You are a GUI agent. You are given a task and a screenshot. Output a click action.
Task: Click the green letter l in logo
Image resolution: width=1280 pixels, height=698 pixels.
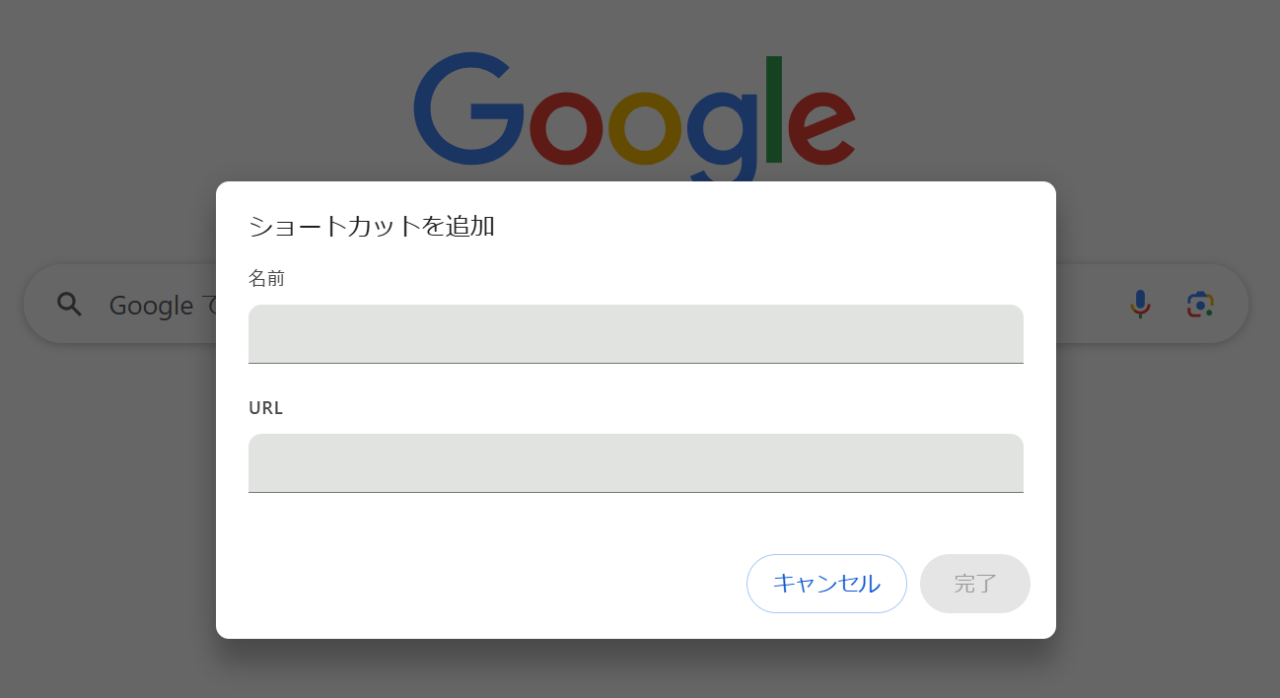pyautogui.click(x=773, y=109)
